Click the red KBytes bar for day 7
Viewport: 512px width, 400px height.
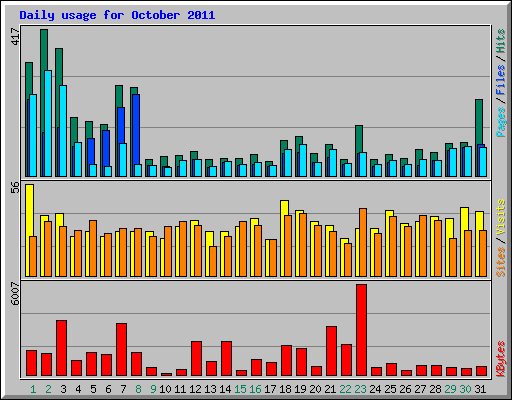click(121, 350)
